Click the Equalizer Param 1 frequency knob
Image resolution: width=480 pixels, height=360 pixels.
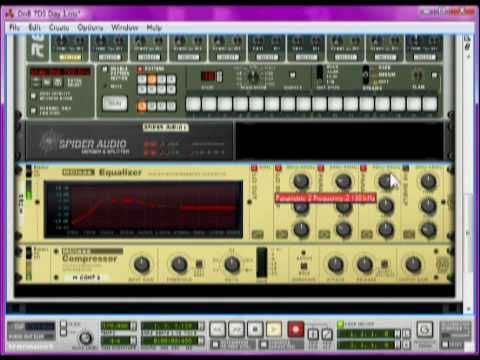click(x=343, y=181)
